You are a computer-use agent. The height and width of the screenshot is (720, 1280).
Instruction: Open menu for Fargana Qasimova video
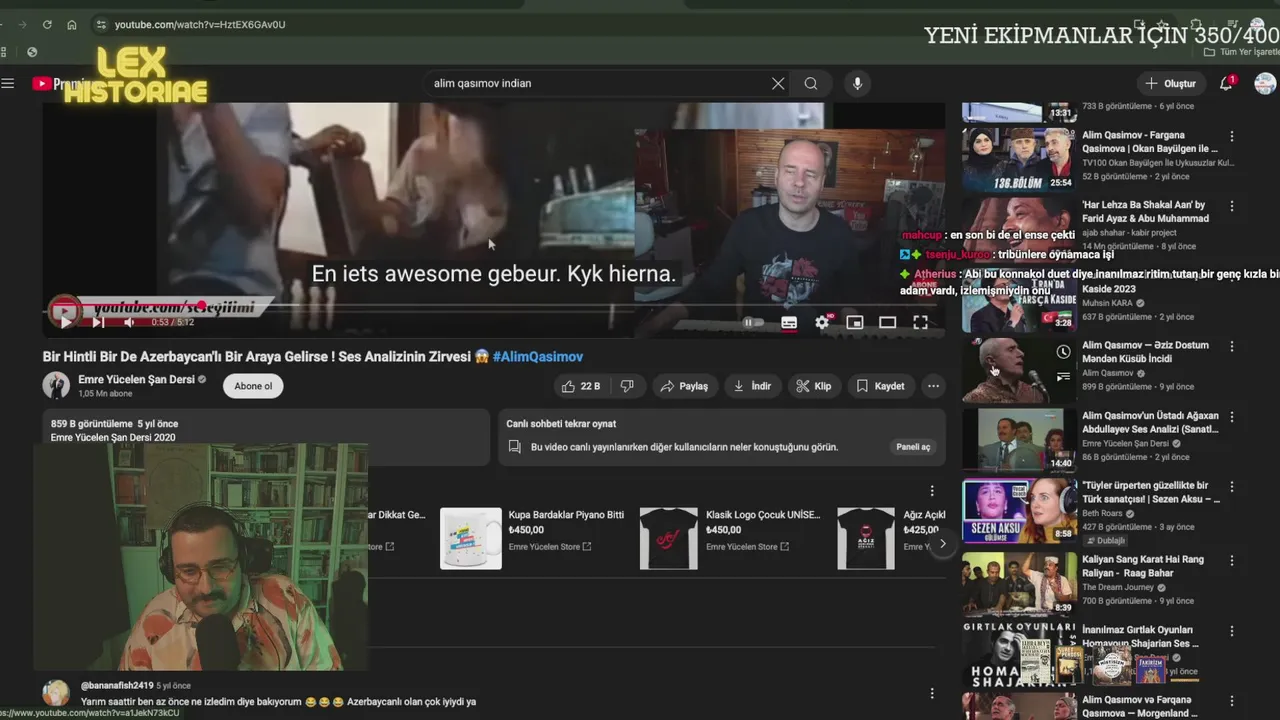1232,136
